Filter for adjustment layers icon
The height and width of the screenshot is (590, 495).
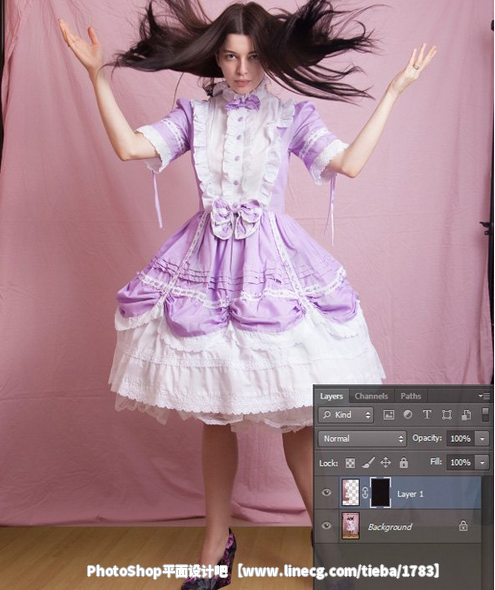click(x=407, y=415)
